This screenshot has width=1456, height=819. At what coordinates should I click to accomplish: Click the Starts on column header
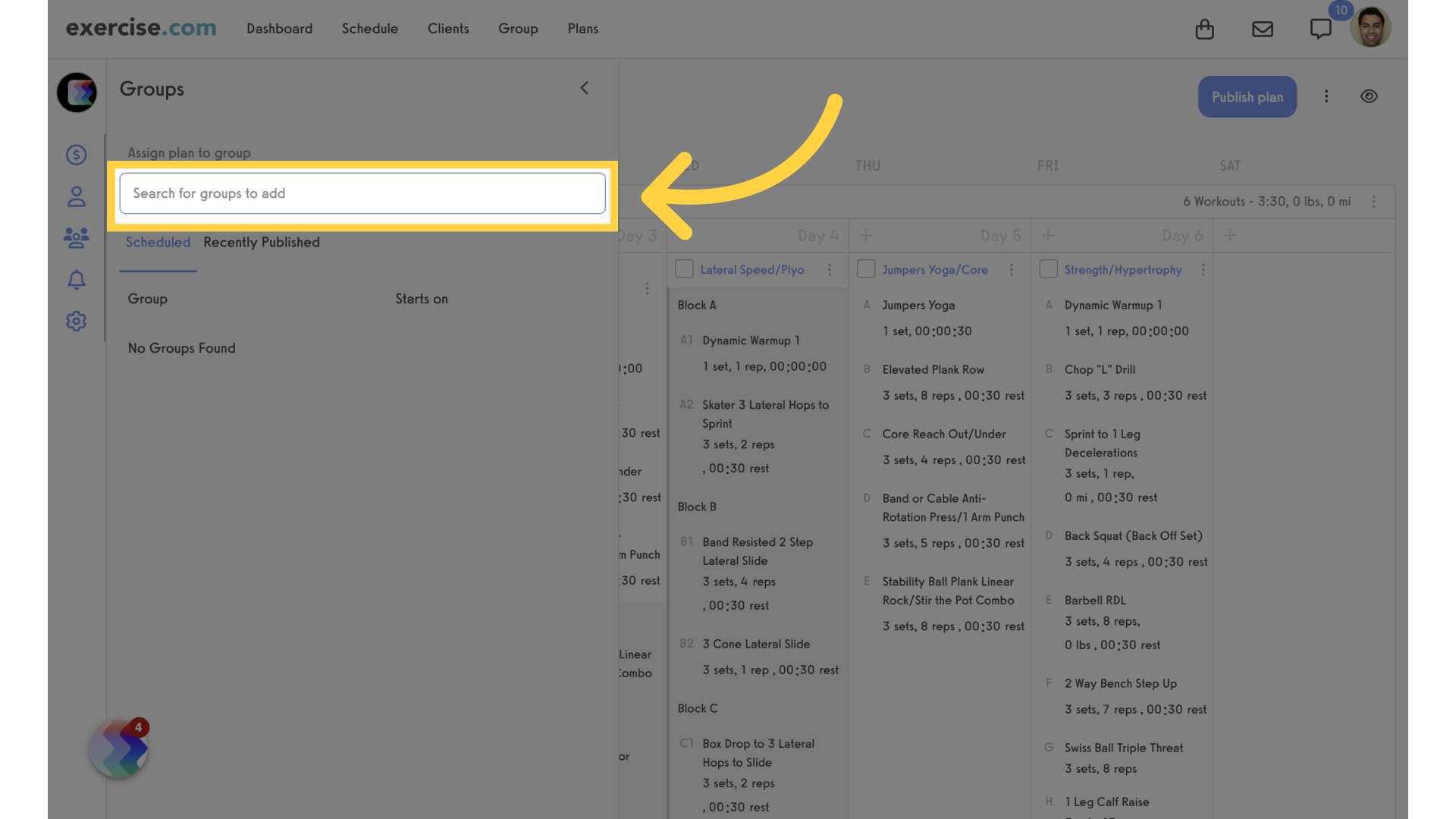pos(422,299)
